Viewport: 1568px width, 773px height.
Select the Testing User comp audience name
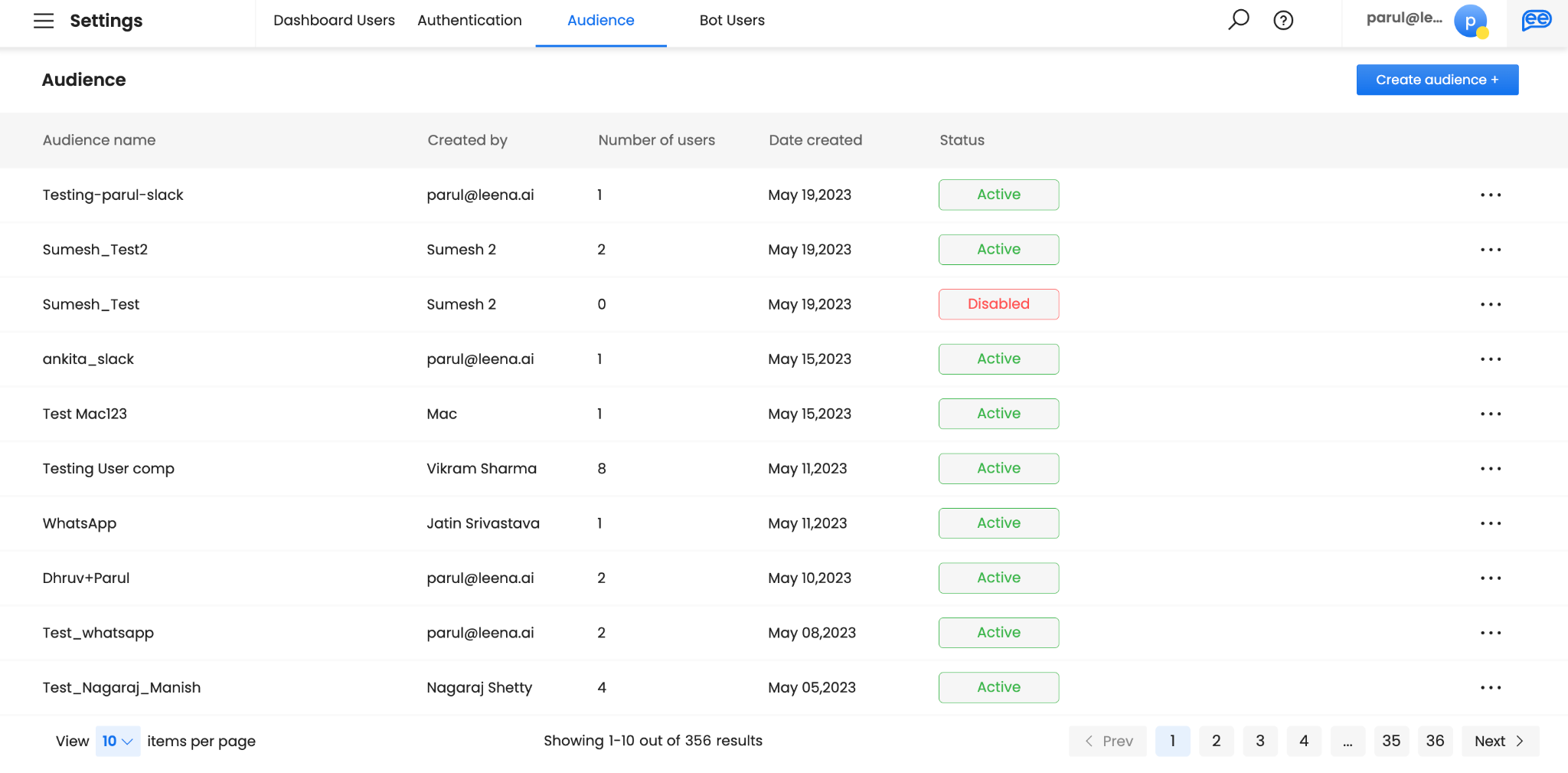(x=108, y=469)
